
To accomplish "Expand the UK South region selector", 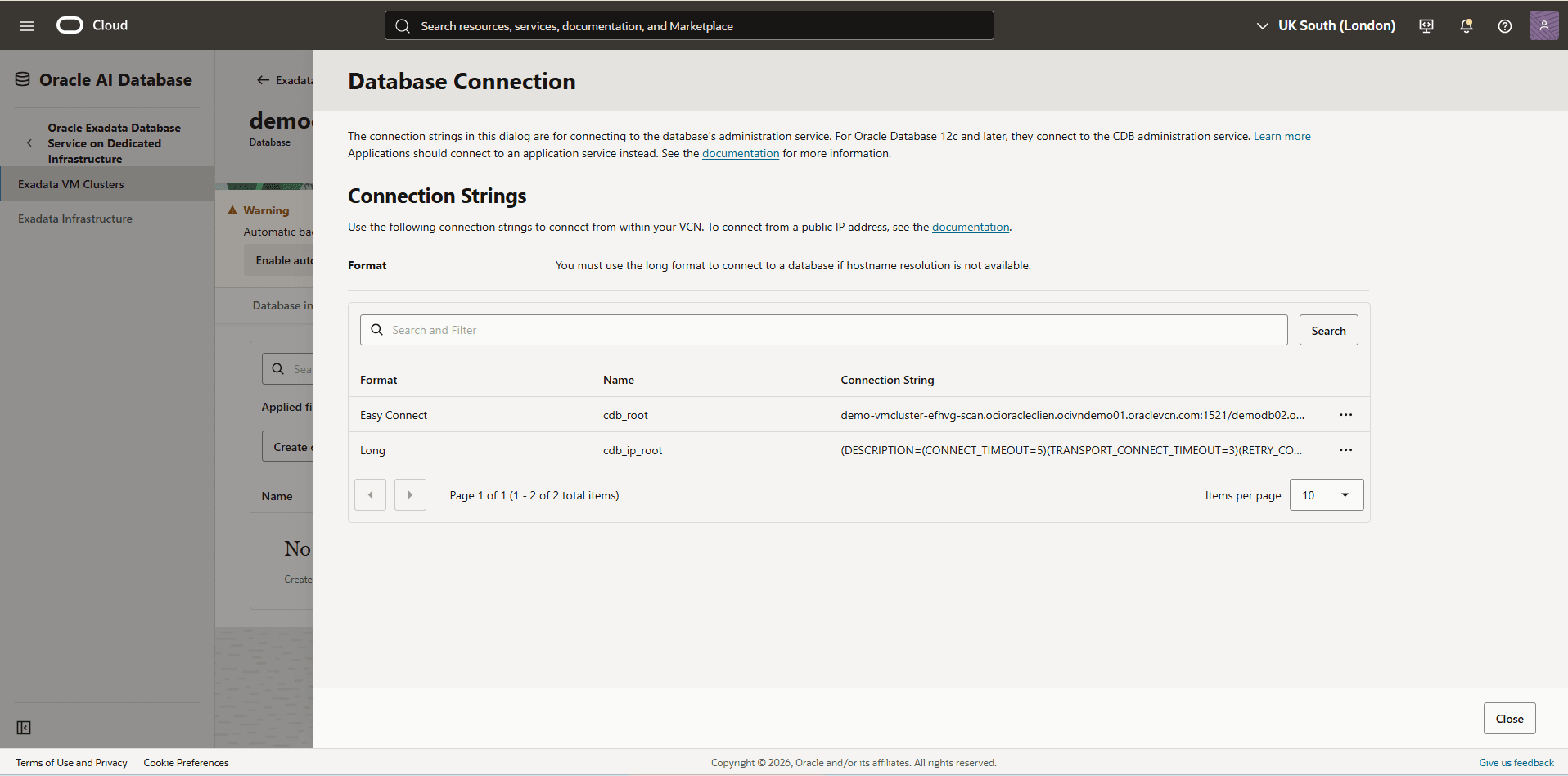I will pos(1263,25).
